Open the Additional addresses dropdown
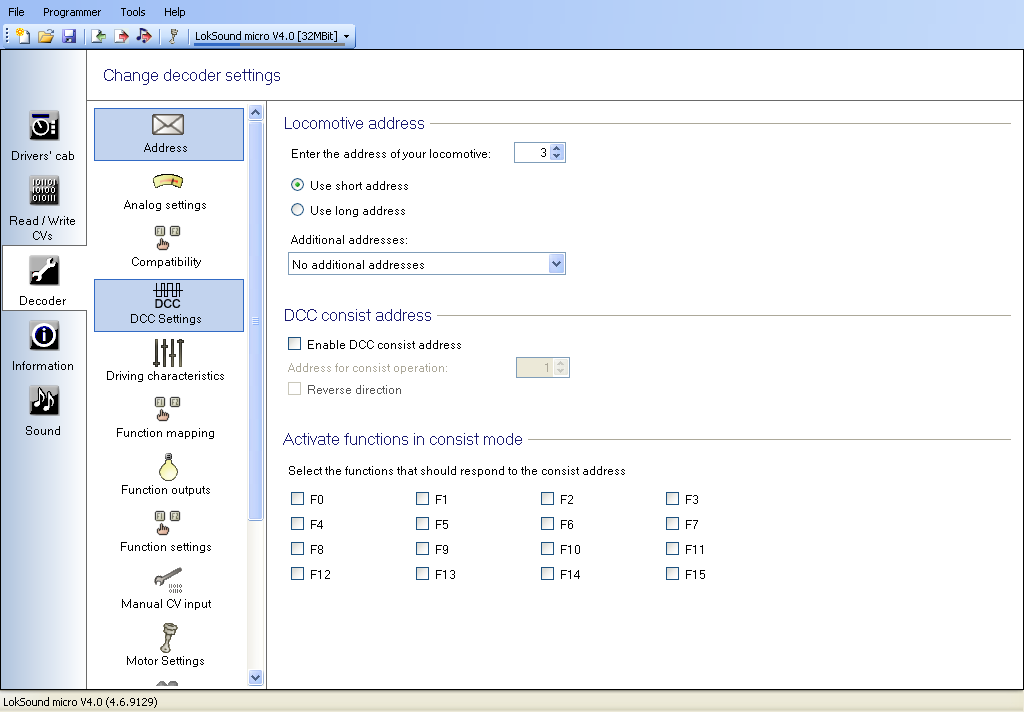 [556, 264]
